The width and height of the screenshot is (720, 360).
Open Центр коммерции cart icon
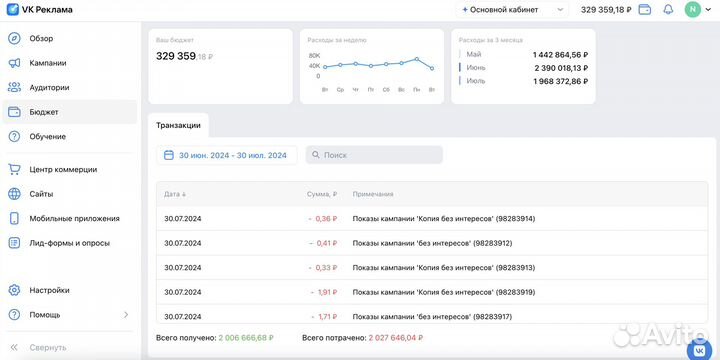(x=14, y=169)
